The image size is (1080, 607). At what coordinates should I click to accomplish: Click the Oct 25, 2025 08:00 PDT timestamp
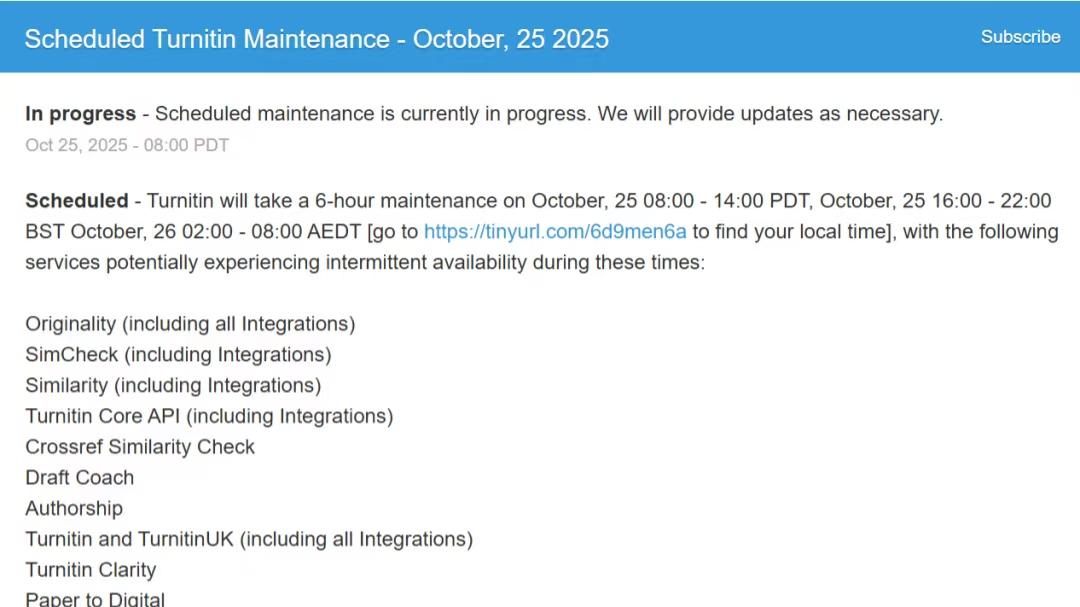pyautogui.click(x=127, y=145)
